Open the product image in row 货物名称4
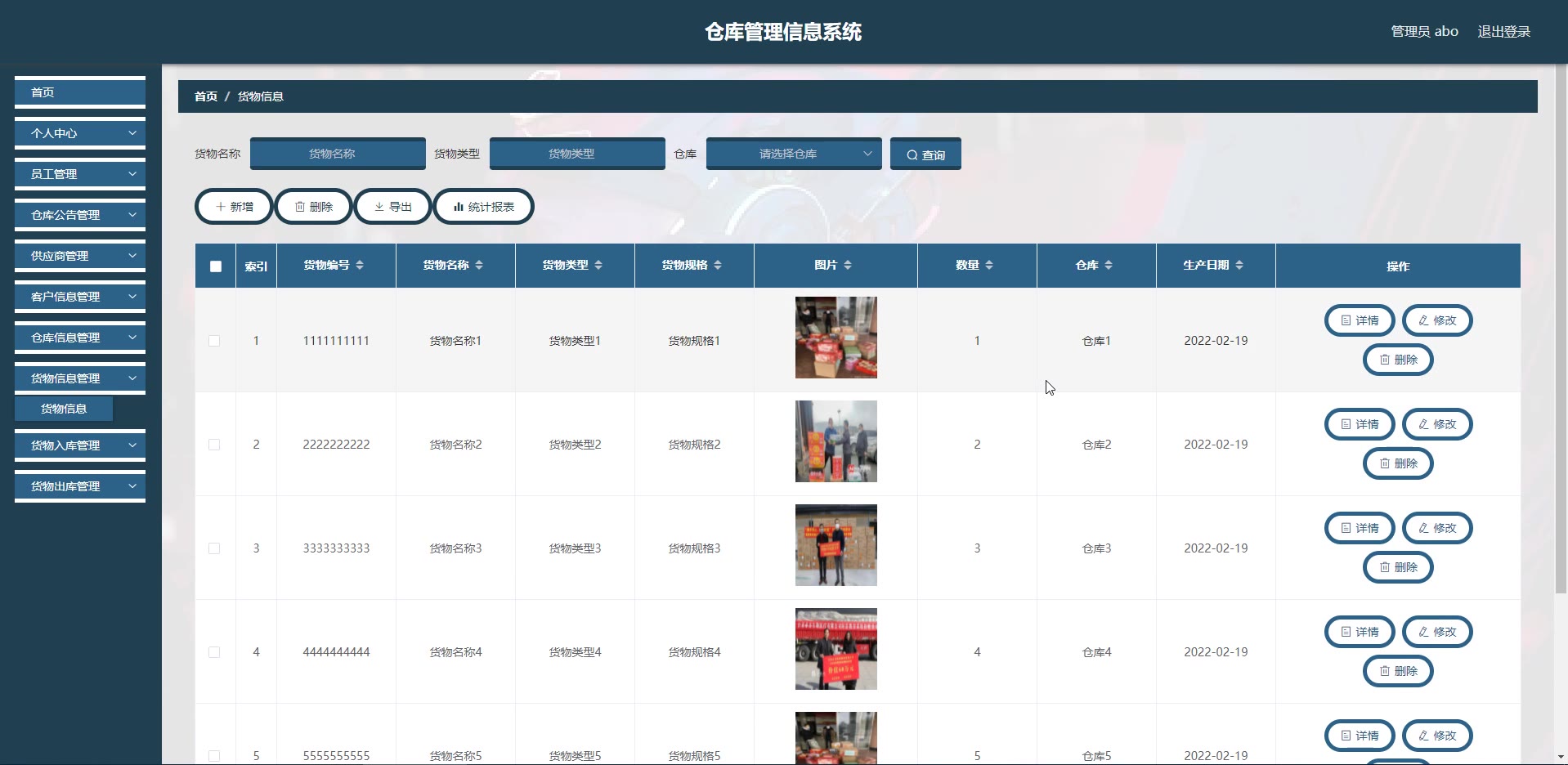1568x765 pixels. click(836, 649)
